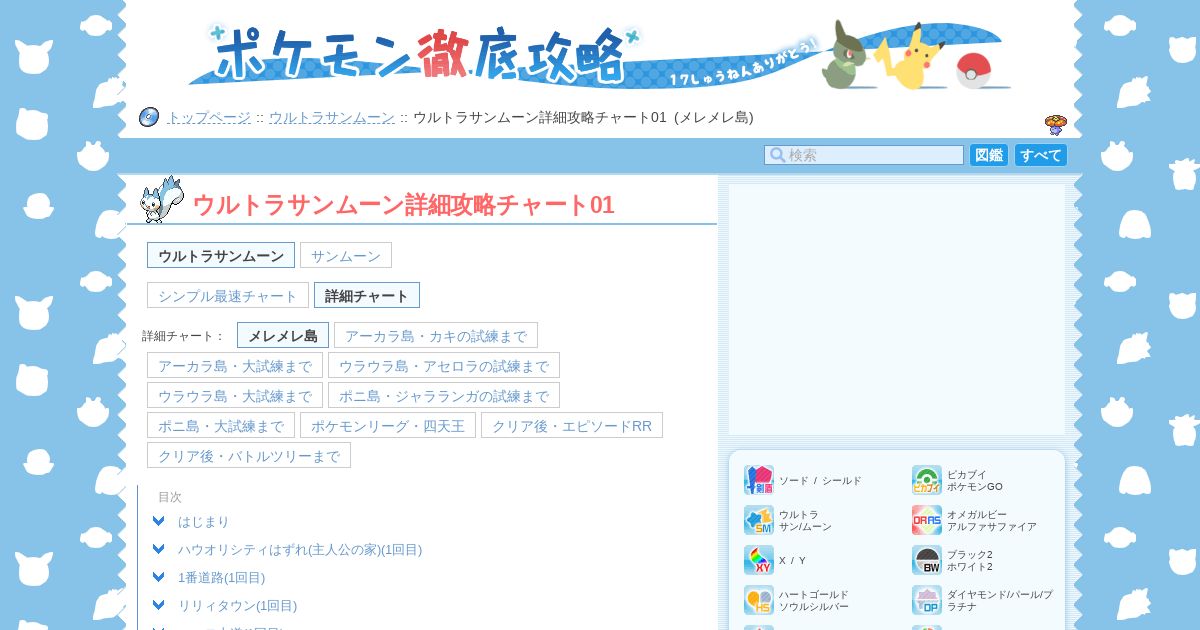Jump to ハウオリシティはずれ(主人公の家) link
The height and width of the screenshot is (630, 1200).
click(300, 549)
